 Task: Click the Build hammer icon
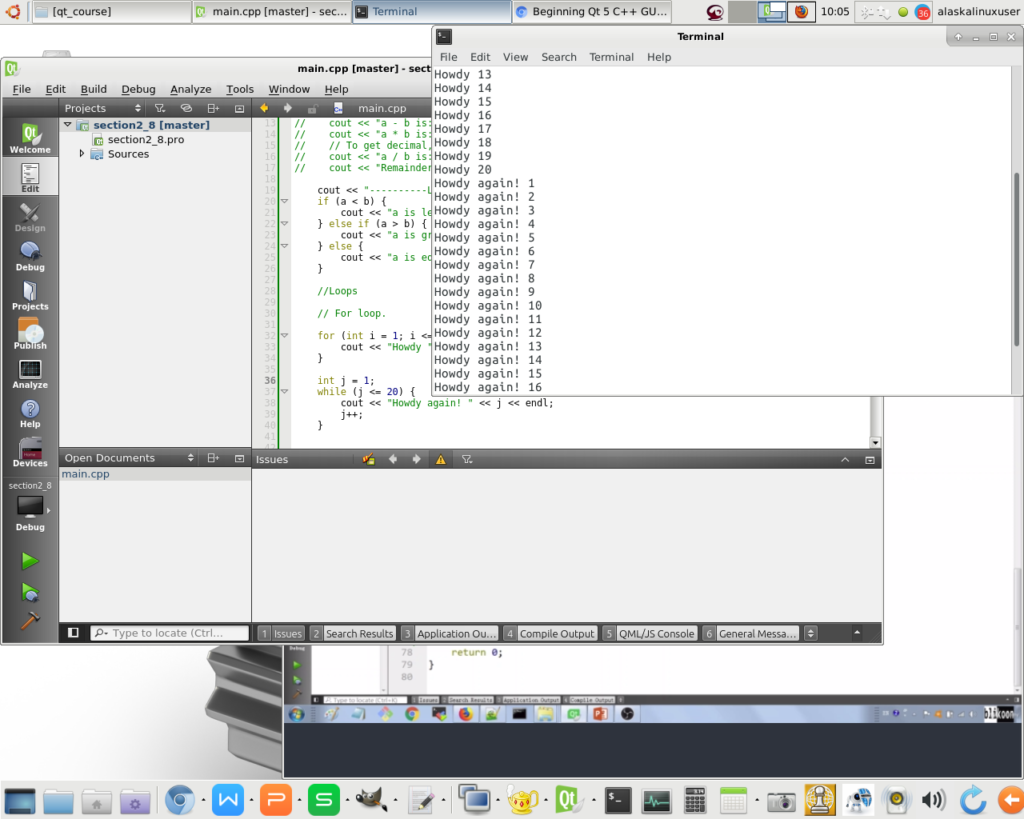click(30, 621)
